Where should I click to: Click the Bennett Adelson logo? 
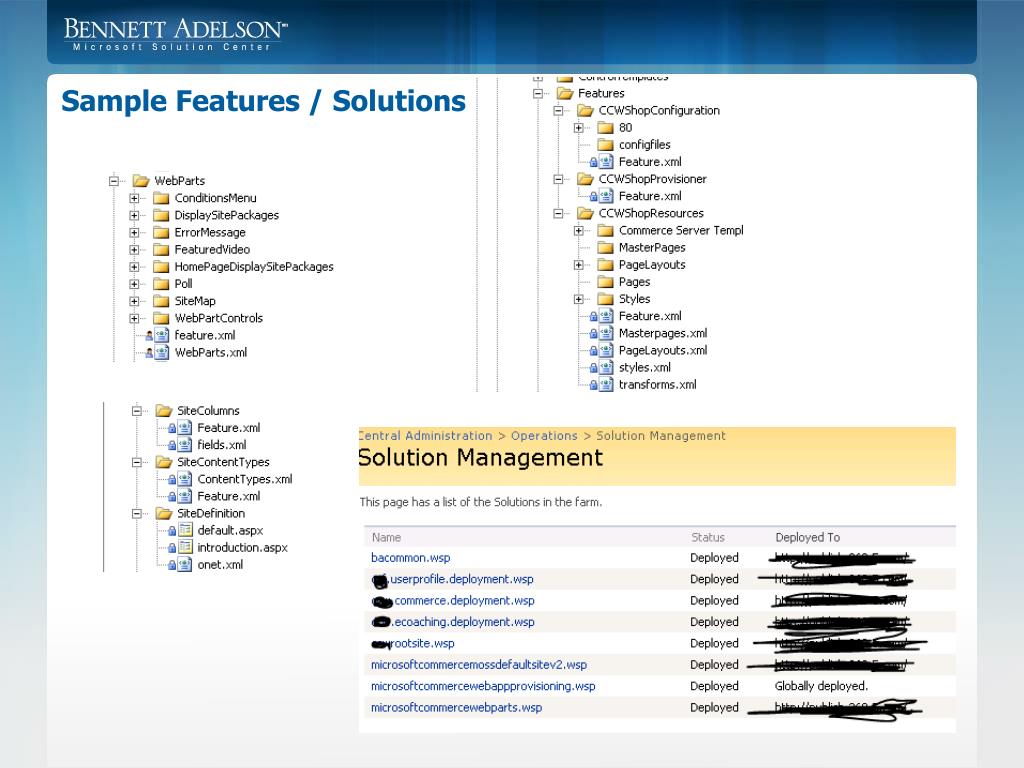(175, 34)
